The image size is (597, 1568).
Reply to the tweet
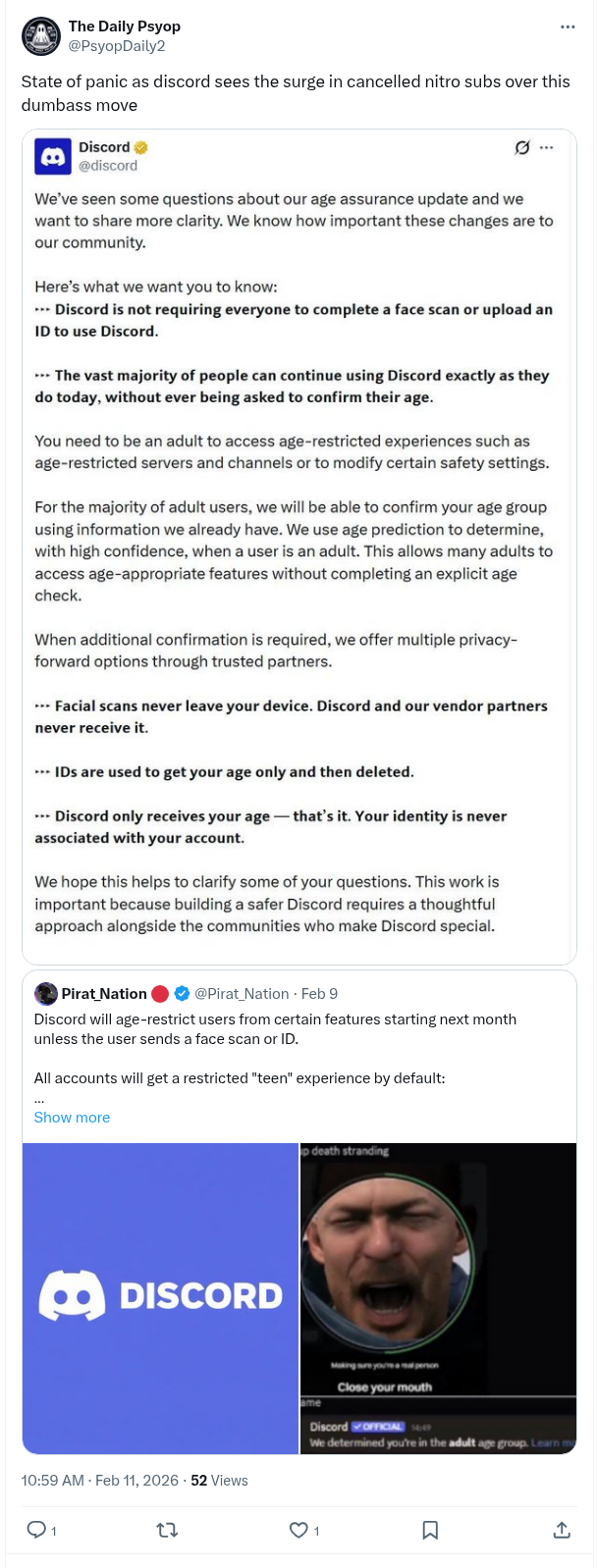point(36,1530)
